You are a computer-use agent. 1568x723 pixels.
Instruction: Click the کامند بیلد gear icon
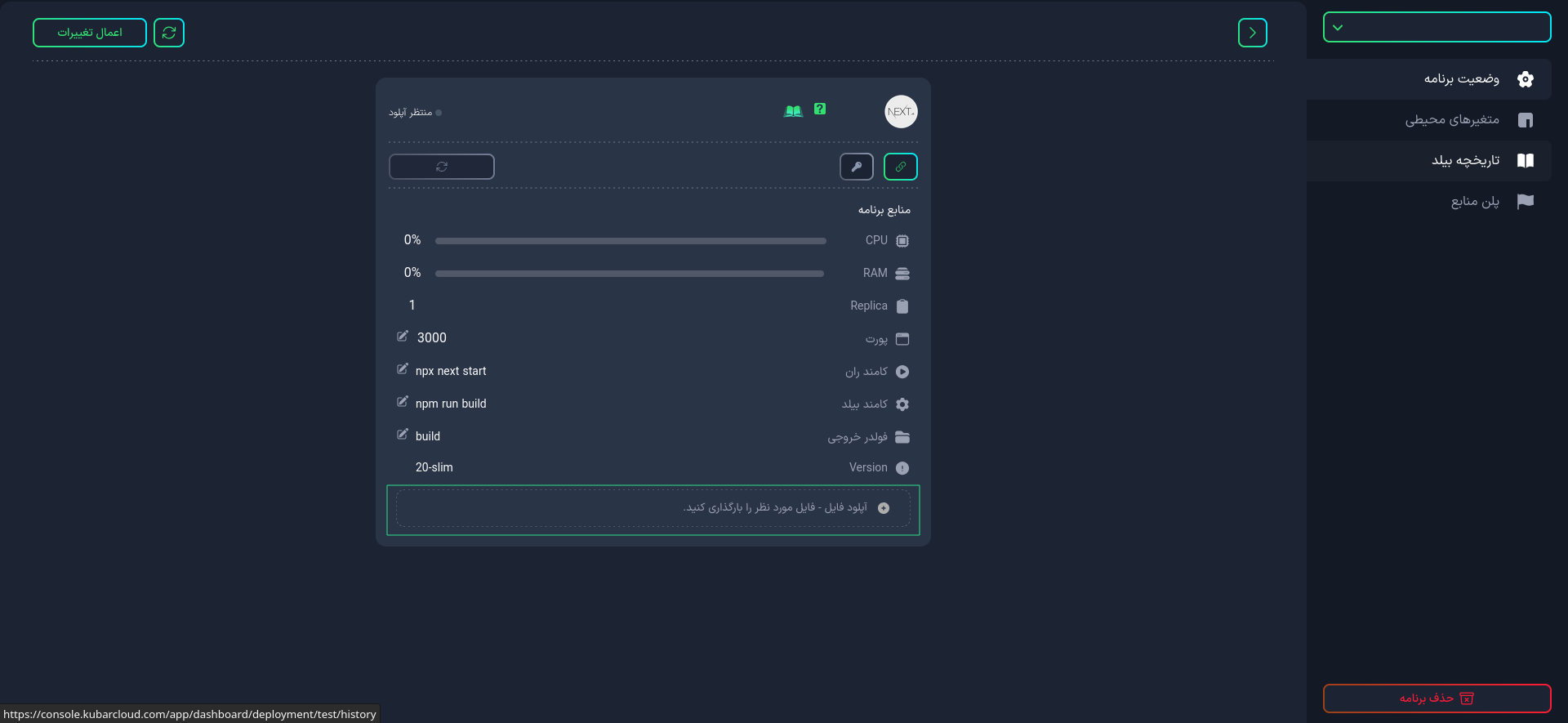[902, 404]
